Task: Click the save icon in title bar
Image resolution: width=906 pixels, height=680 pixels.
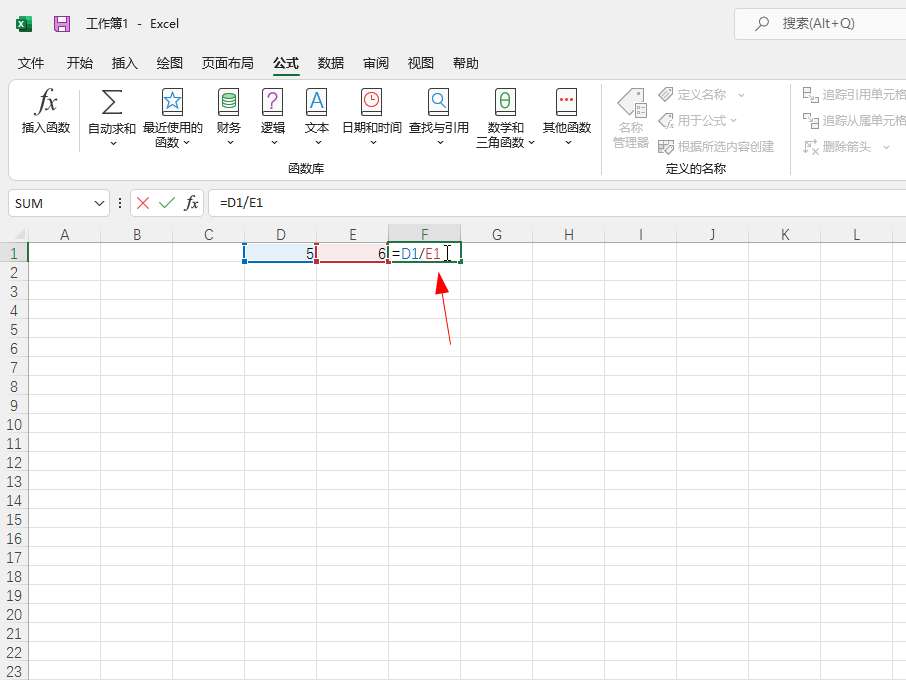Action: point(62,24)
